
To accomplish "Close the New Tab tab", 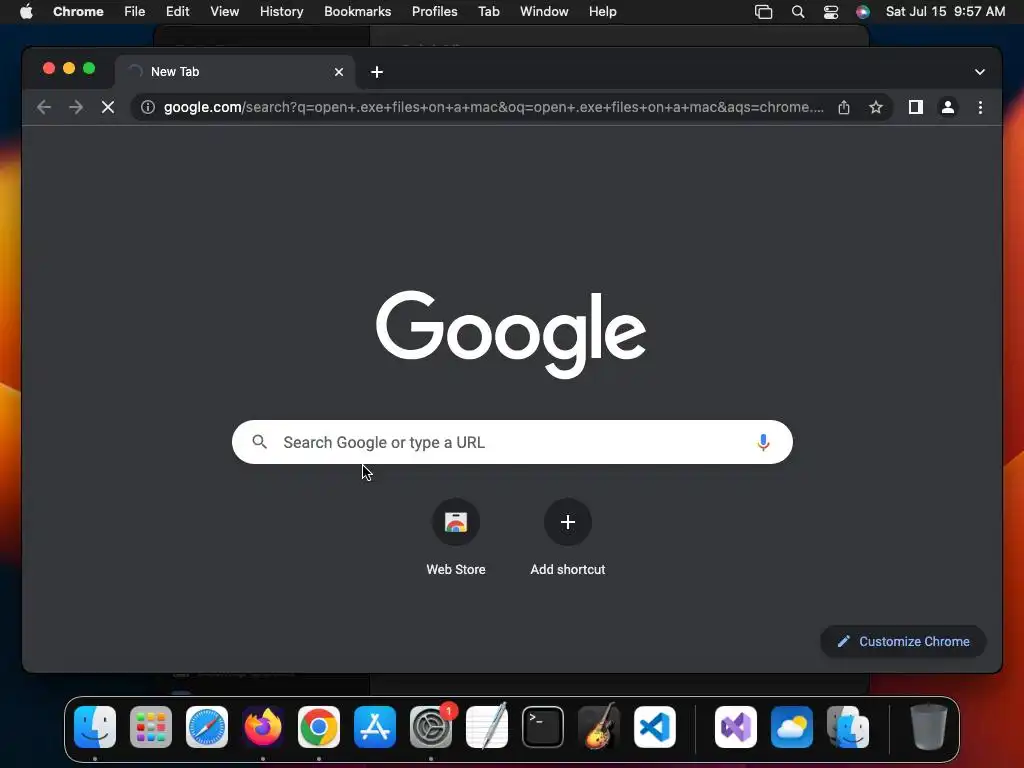I will tap(338, 72).
